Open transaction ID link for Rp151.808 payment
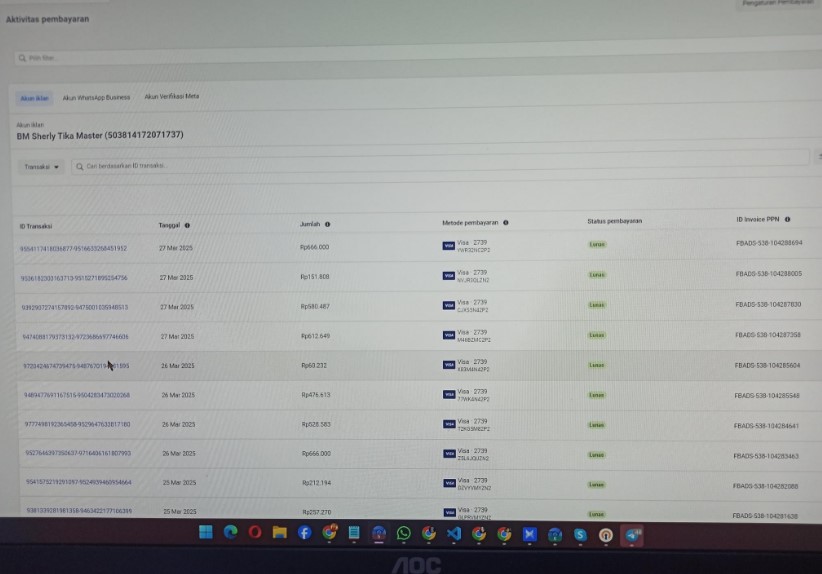Viewport: 822px width, 574px height. (x=74, y=278)
